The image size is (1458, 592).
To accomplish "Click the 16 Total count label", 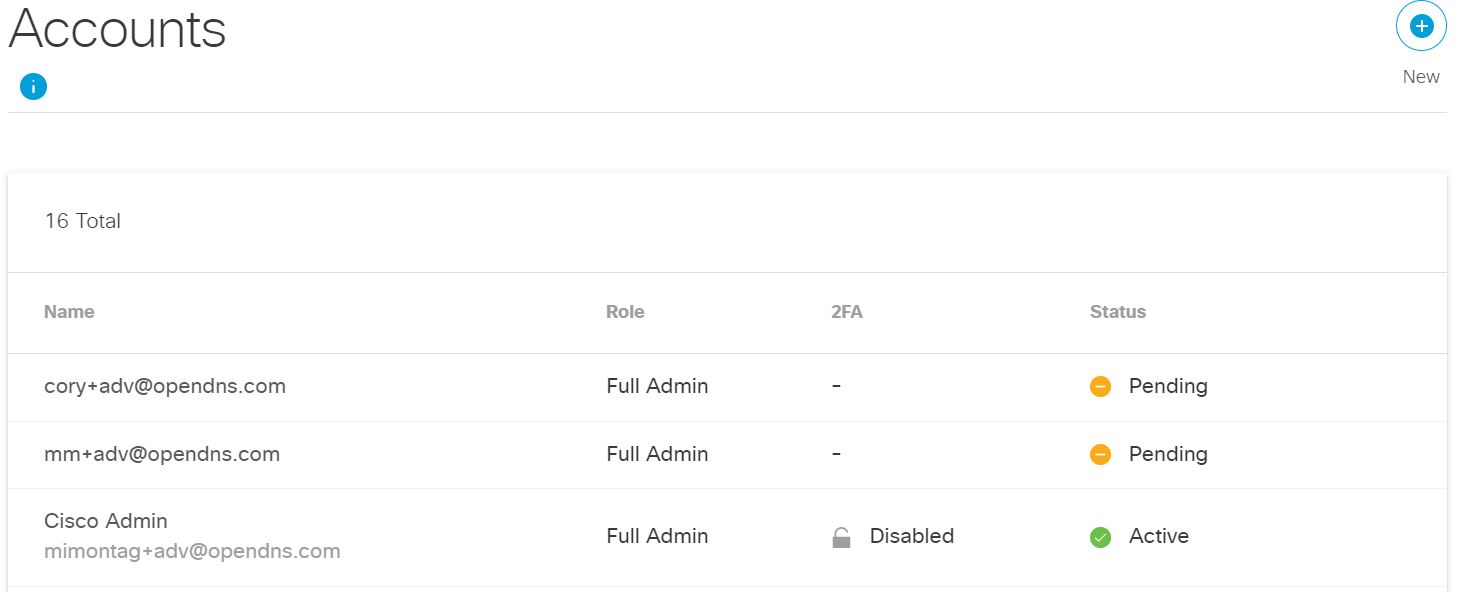I will point(83,221).
